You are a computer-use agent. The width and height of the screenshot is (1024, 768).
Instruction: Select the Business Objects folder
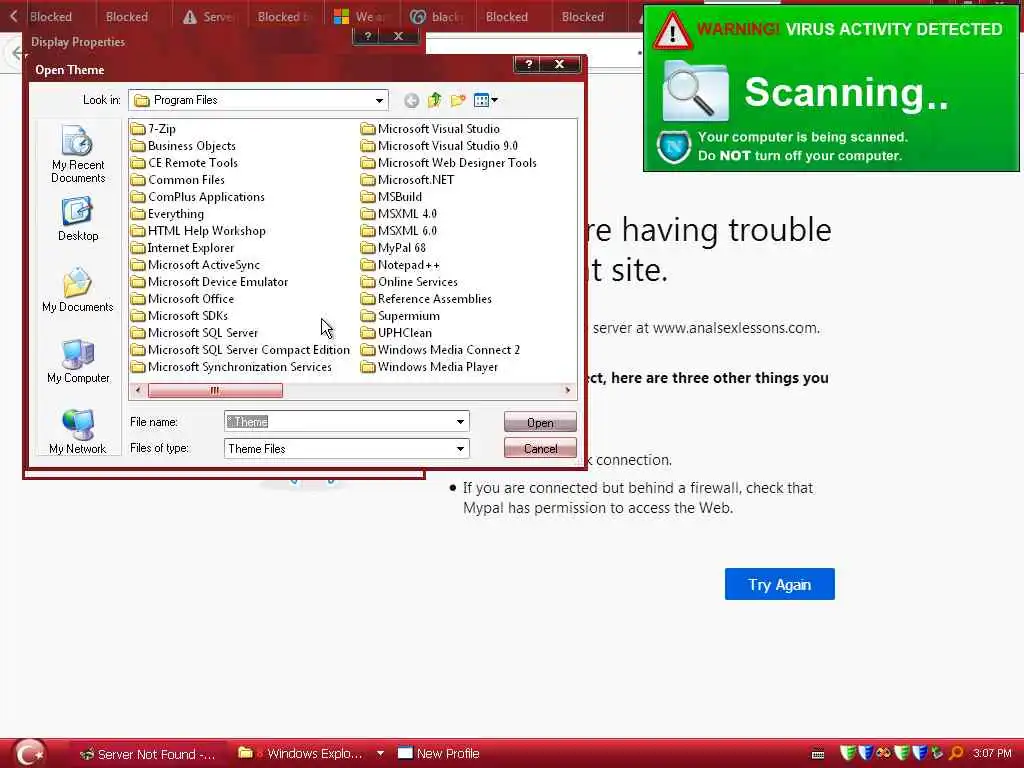pyautogui.click(x=184, y=146)
